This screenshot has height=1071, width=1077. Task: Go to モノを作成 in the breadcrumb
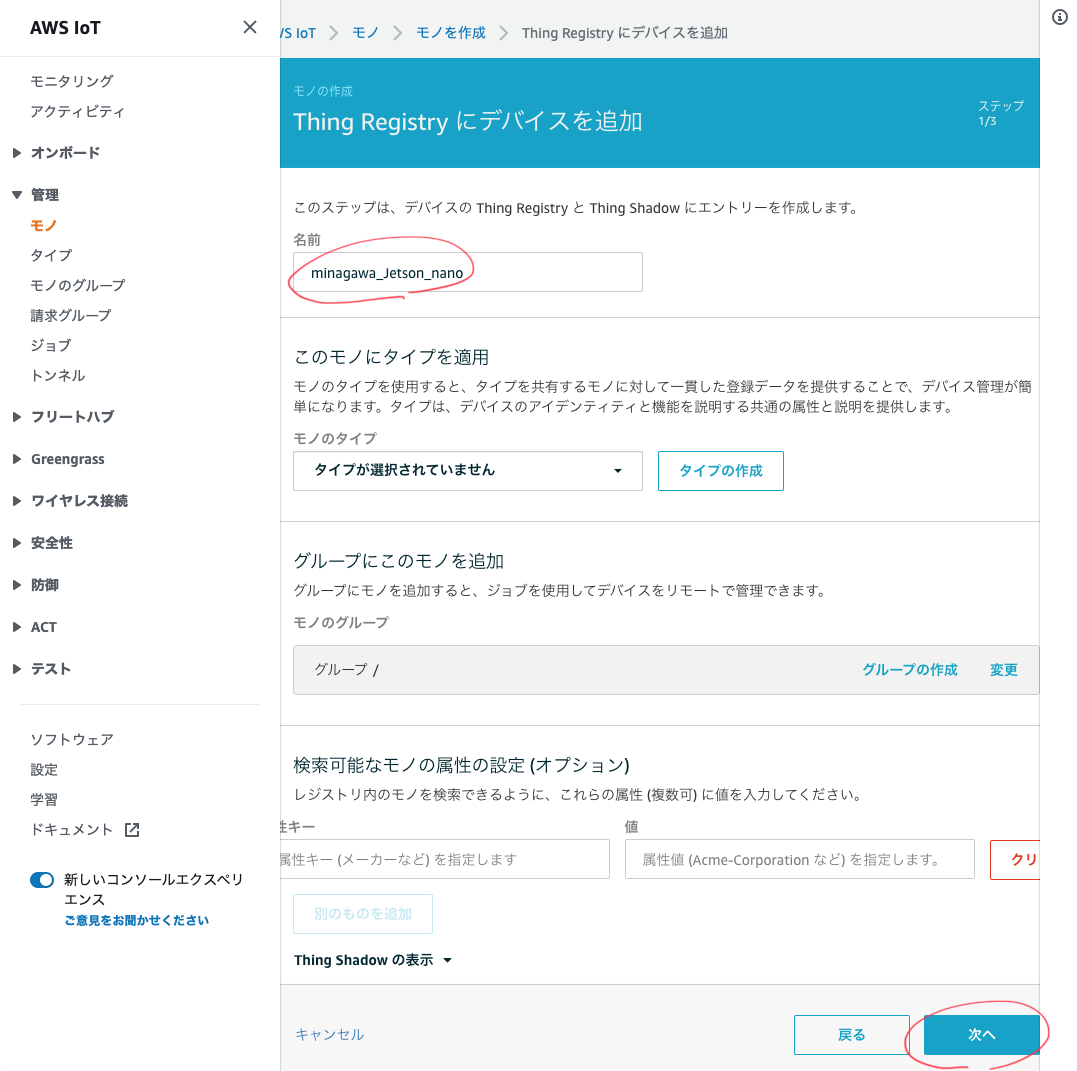[451, 32]
